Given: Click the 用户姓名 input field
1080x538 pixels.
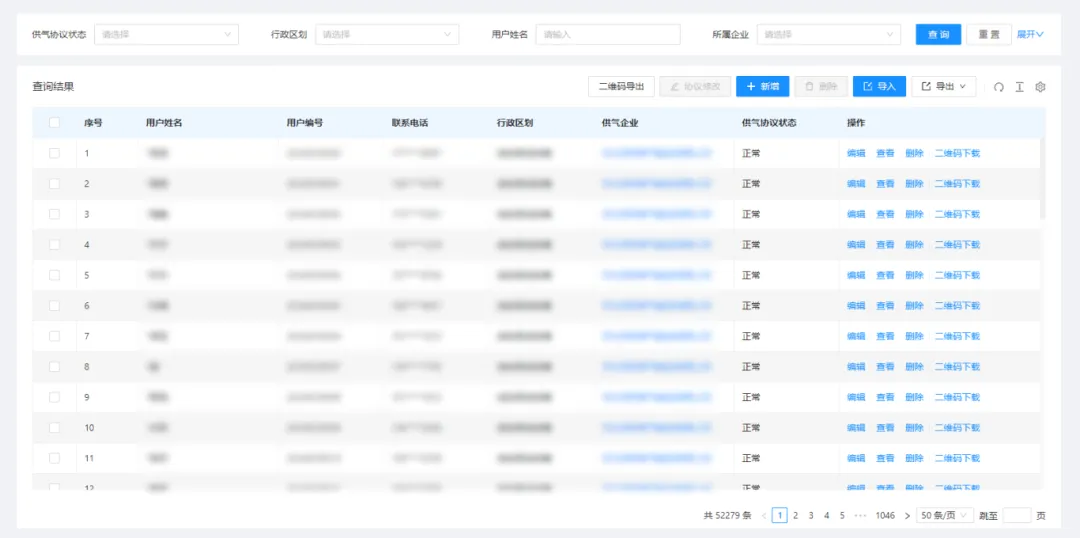Looking at the screenshot, I should [607, 34].
